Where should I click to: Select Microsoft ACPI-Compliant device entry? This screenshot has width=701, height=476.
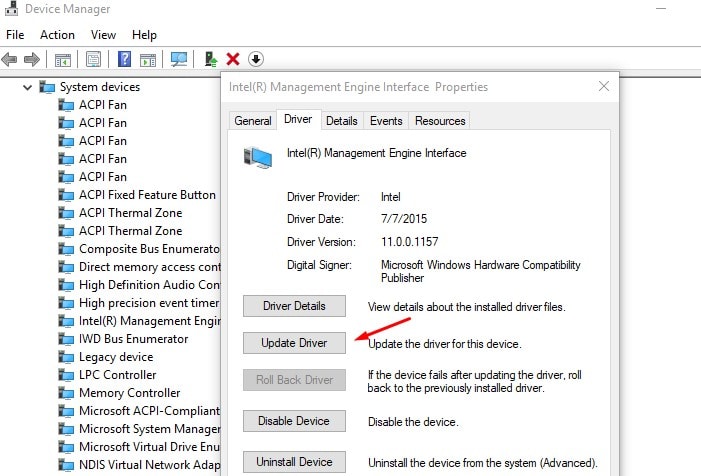pyautogui.click(x=149, y=411)
